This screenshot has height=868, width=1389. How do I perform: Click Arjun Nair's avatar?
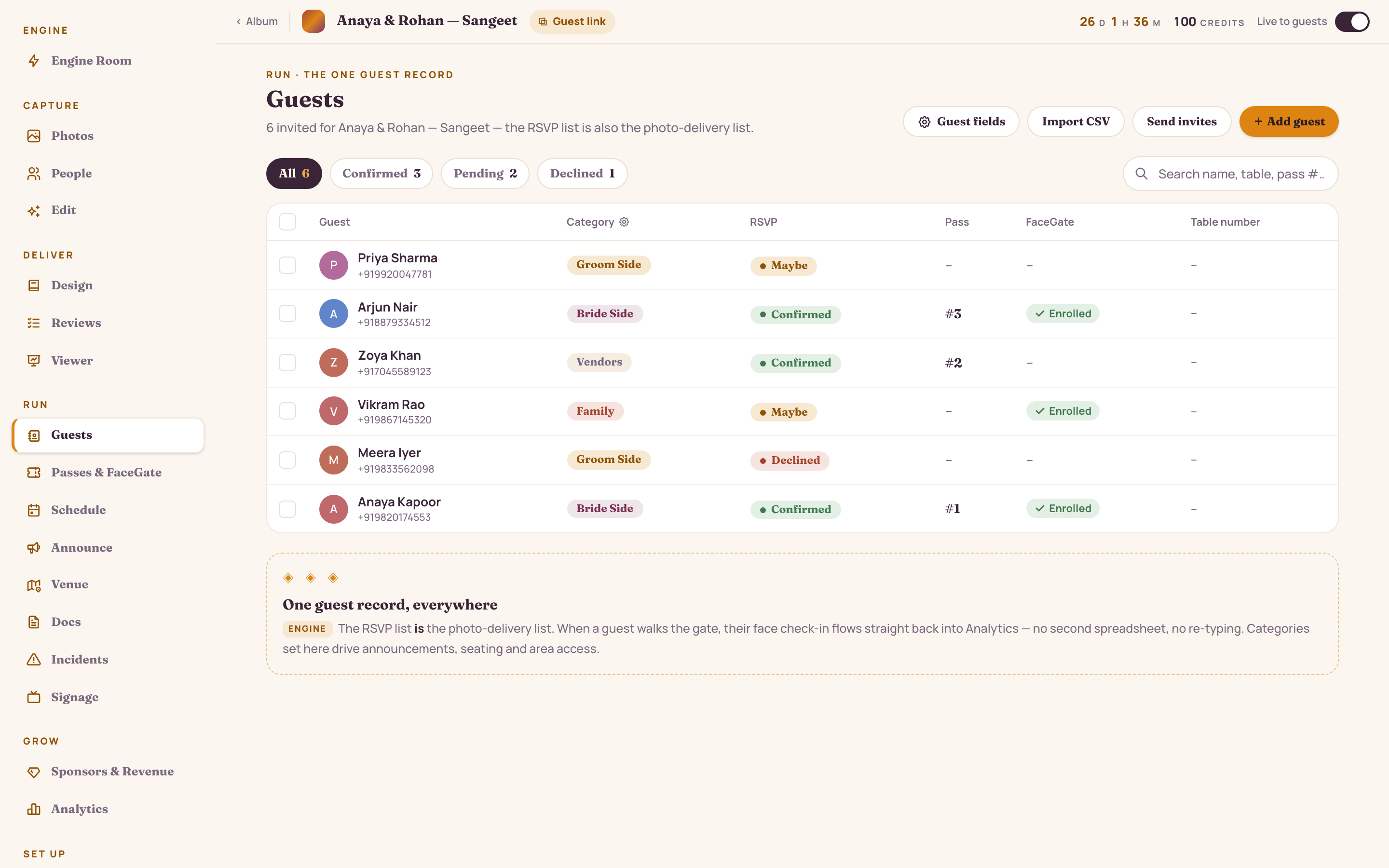(333, 313)
